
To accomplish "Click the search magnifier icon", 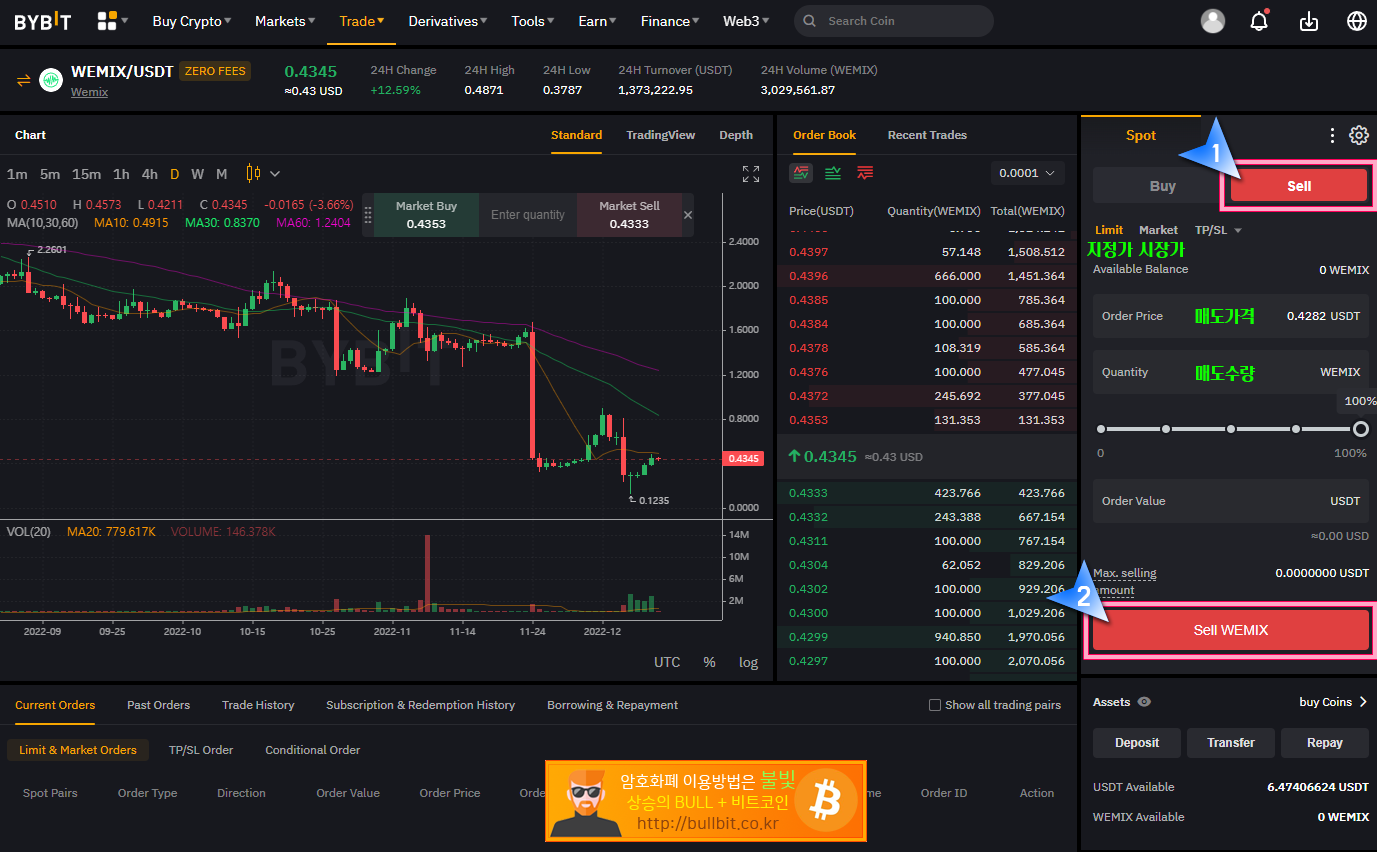I will [810, 21].
